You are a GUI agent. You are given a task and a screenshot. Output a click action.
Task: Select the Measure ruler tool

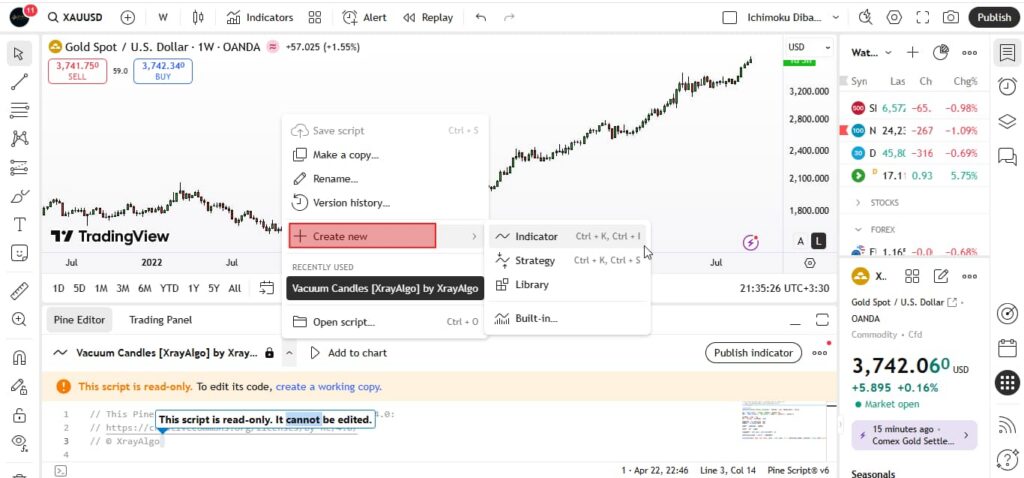click(19, 291)
